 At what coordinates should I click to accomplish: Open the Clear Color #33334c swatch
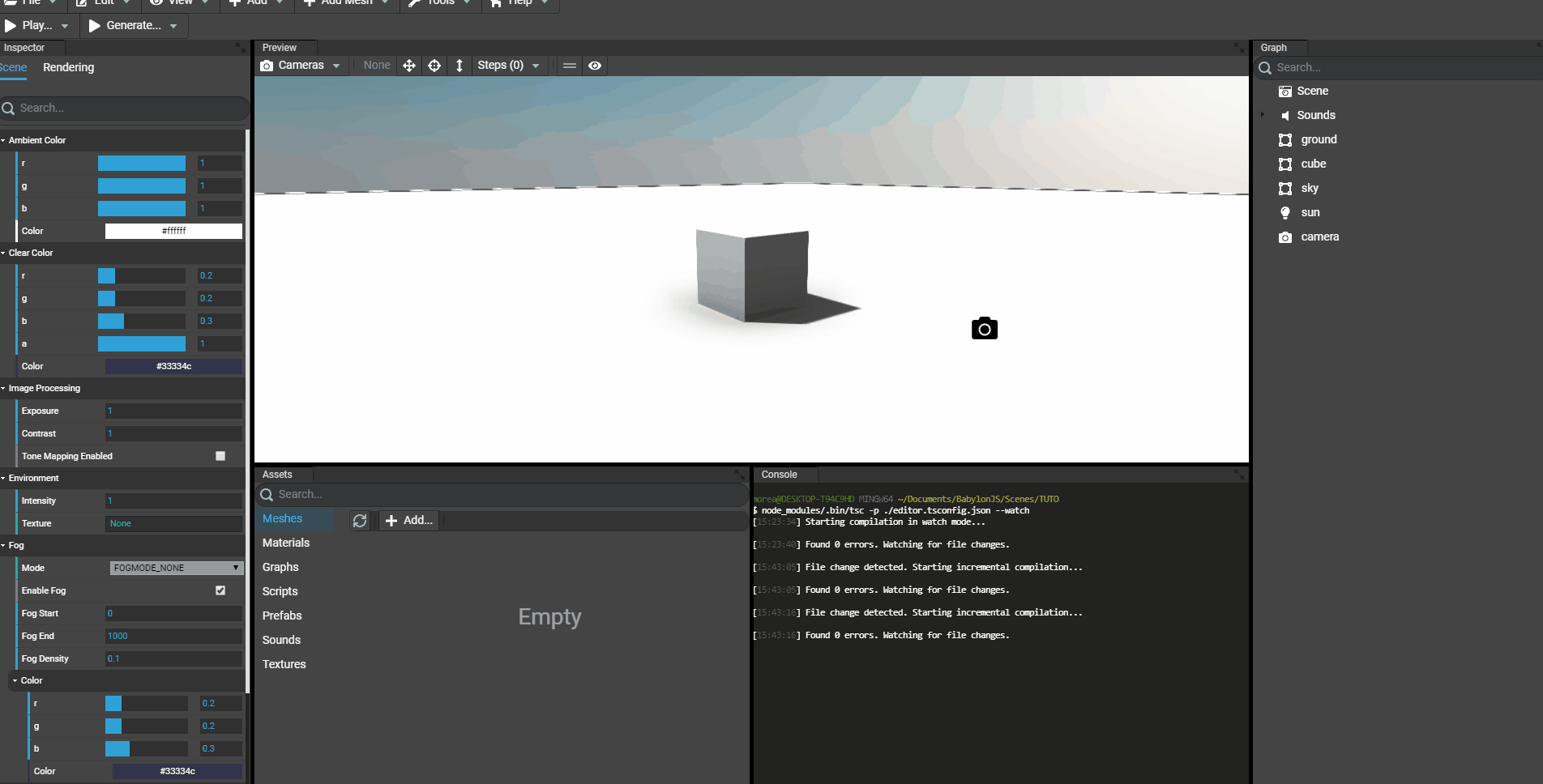[173, 367]
